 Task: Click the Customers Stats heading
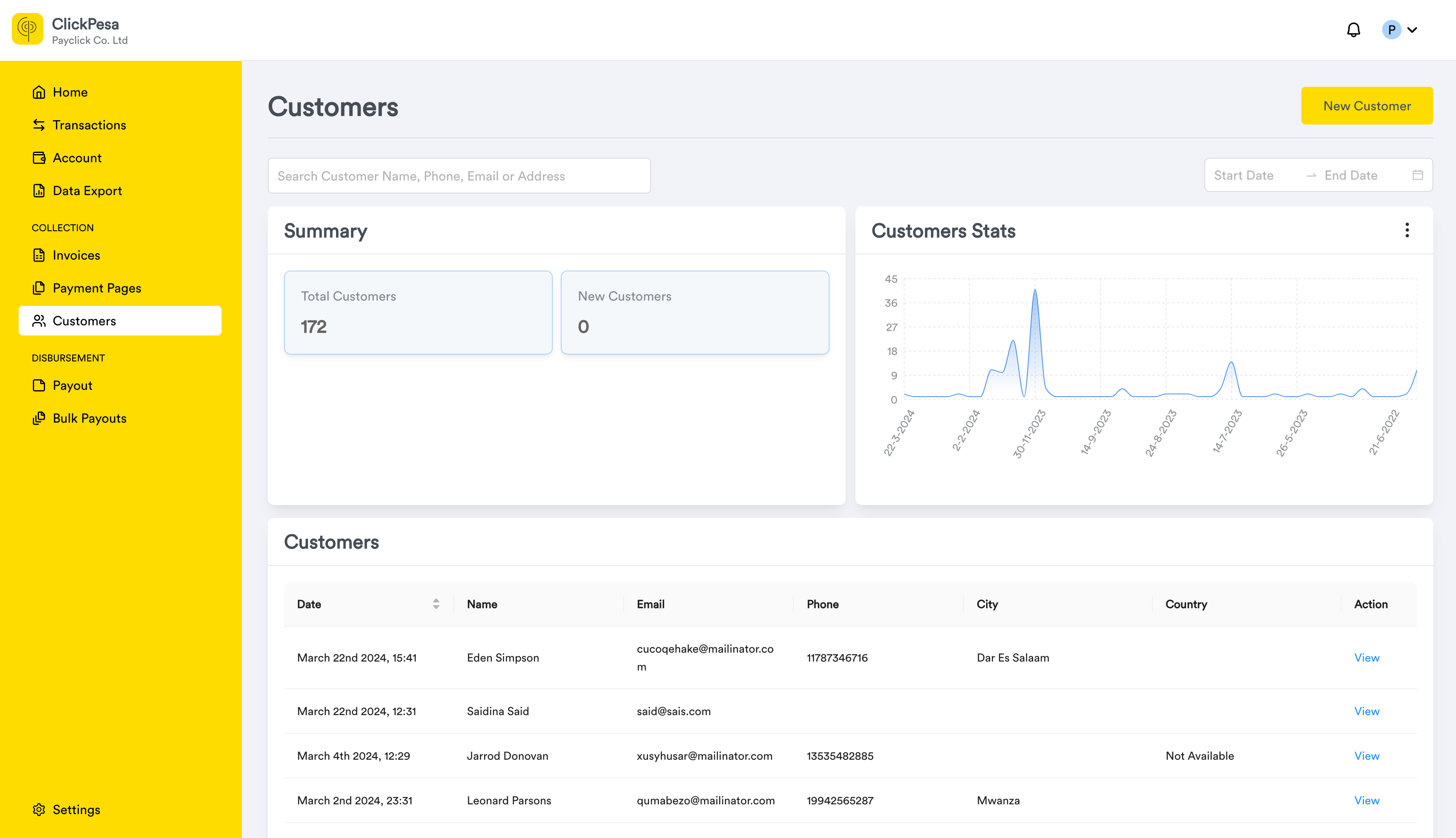coord(943,231)
